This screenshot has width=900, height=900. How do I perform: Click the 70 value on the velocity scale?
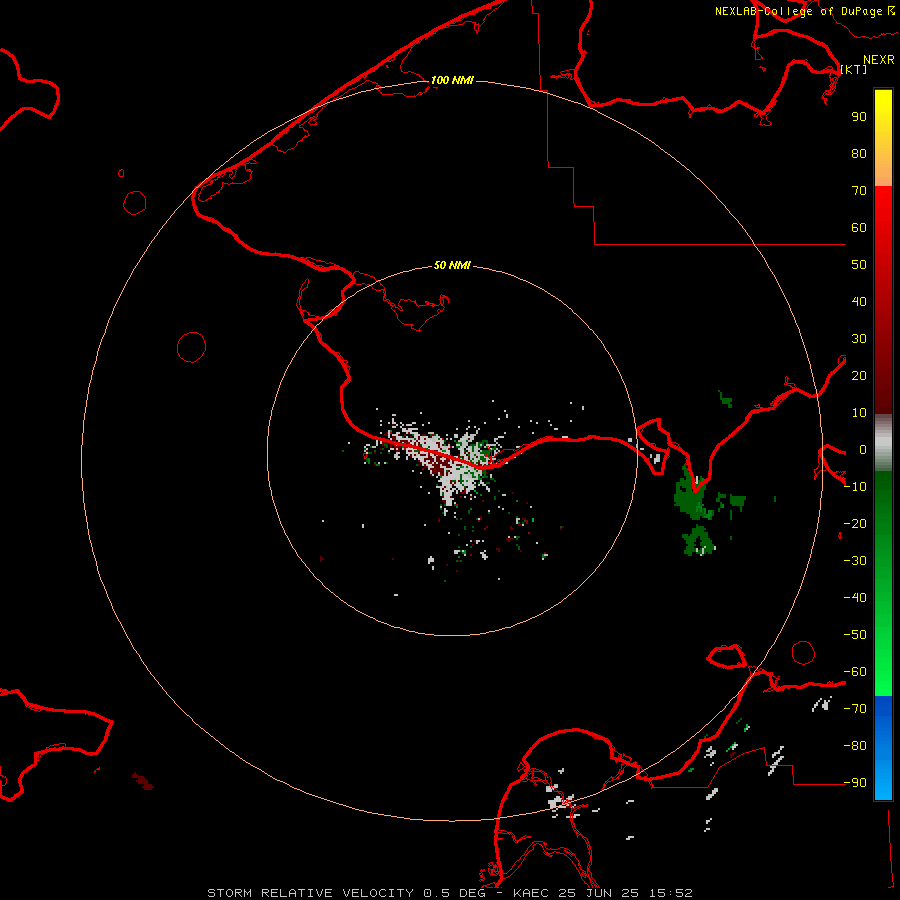859,191
